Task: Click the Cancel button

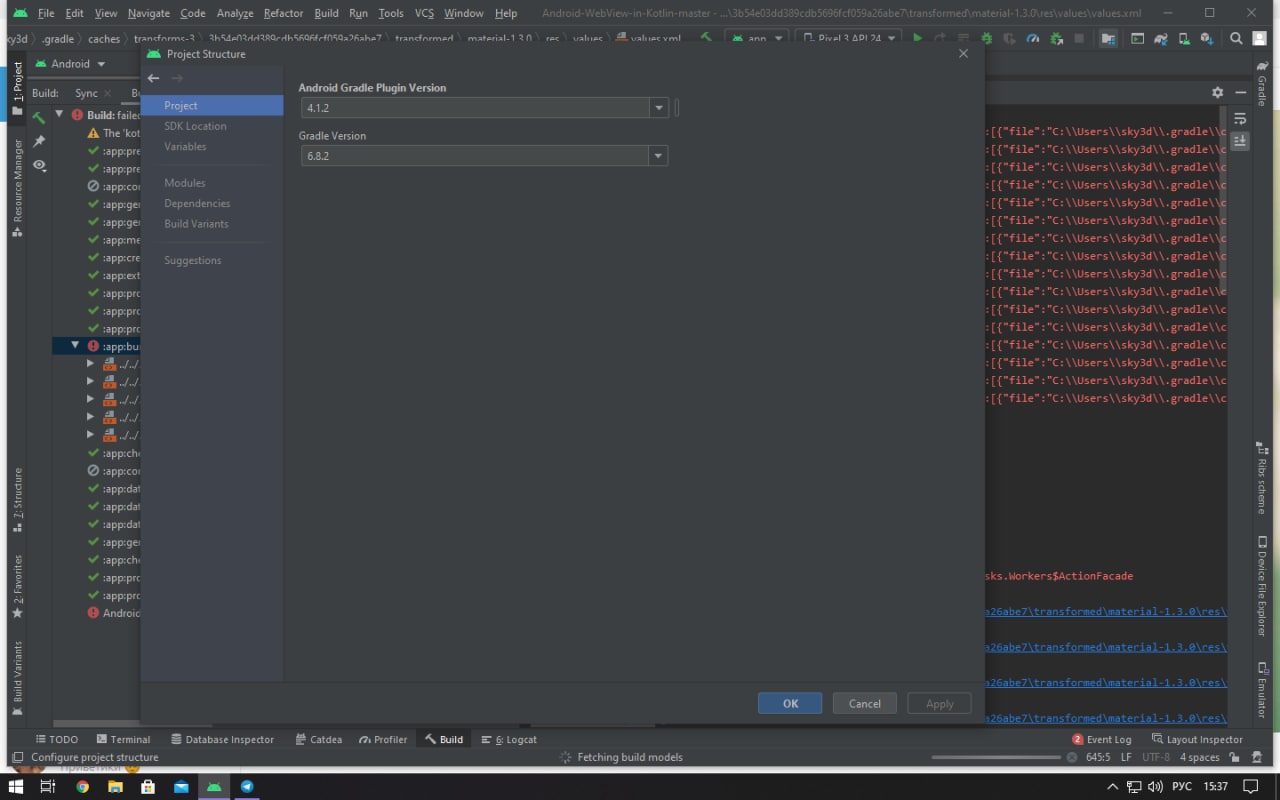Action: coord(865,703)
